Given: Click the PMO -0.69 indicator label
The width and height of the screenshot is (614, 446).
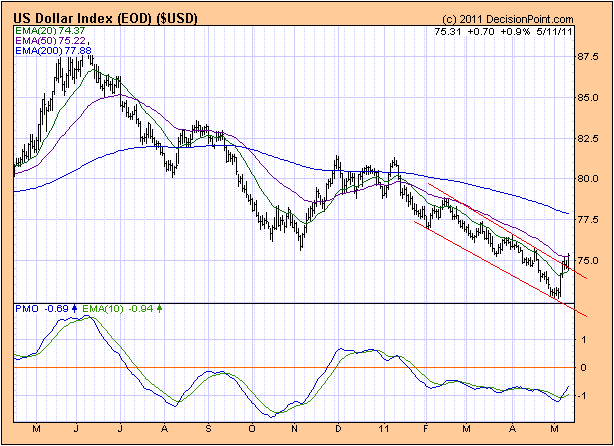Looking at the screenshot, I should click(37, 310).
